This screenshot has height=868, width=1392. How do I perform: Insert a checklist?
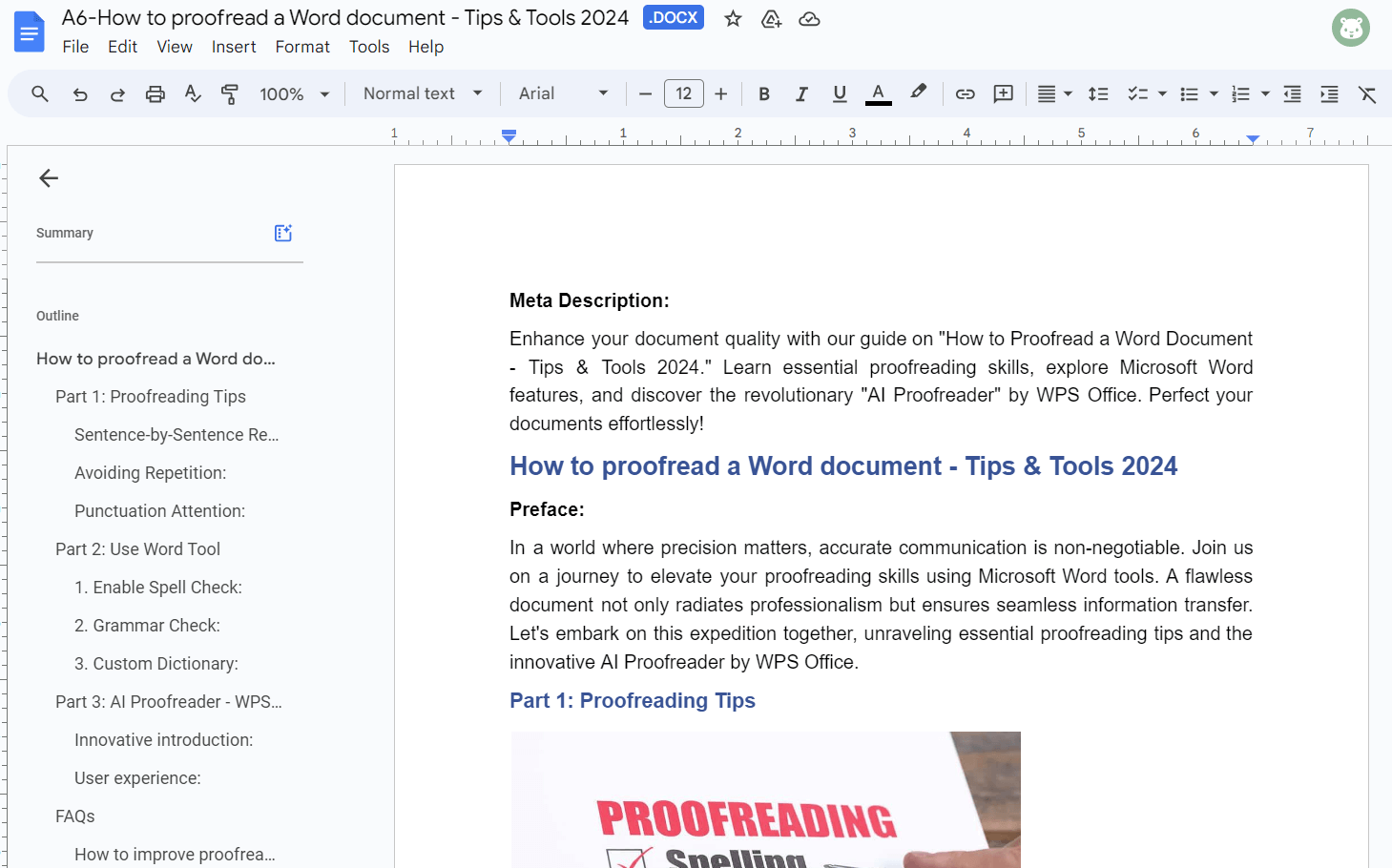click(x=1137, y=93)
